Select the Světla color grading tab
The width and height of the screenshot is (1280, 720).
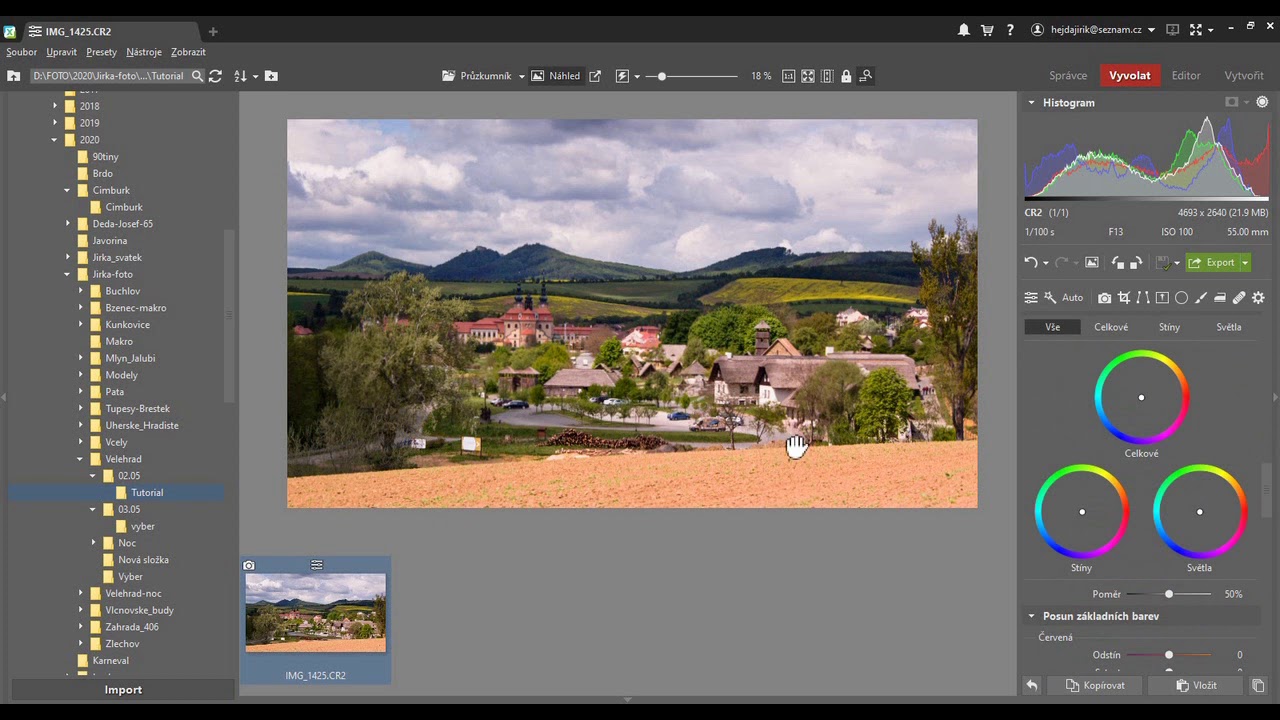pos(1229,327)
